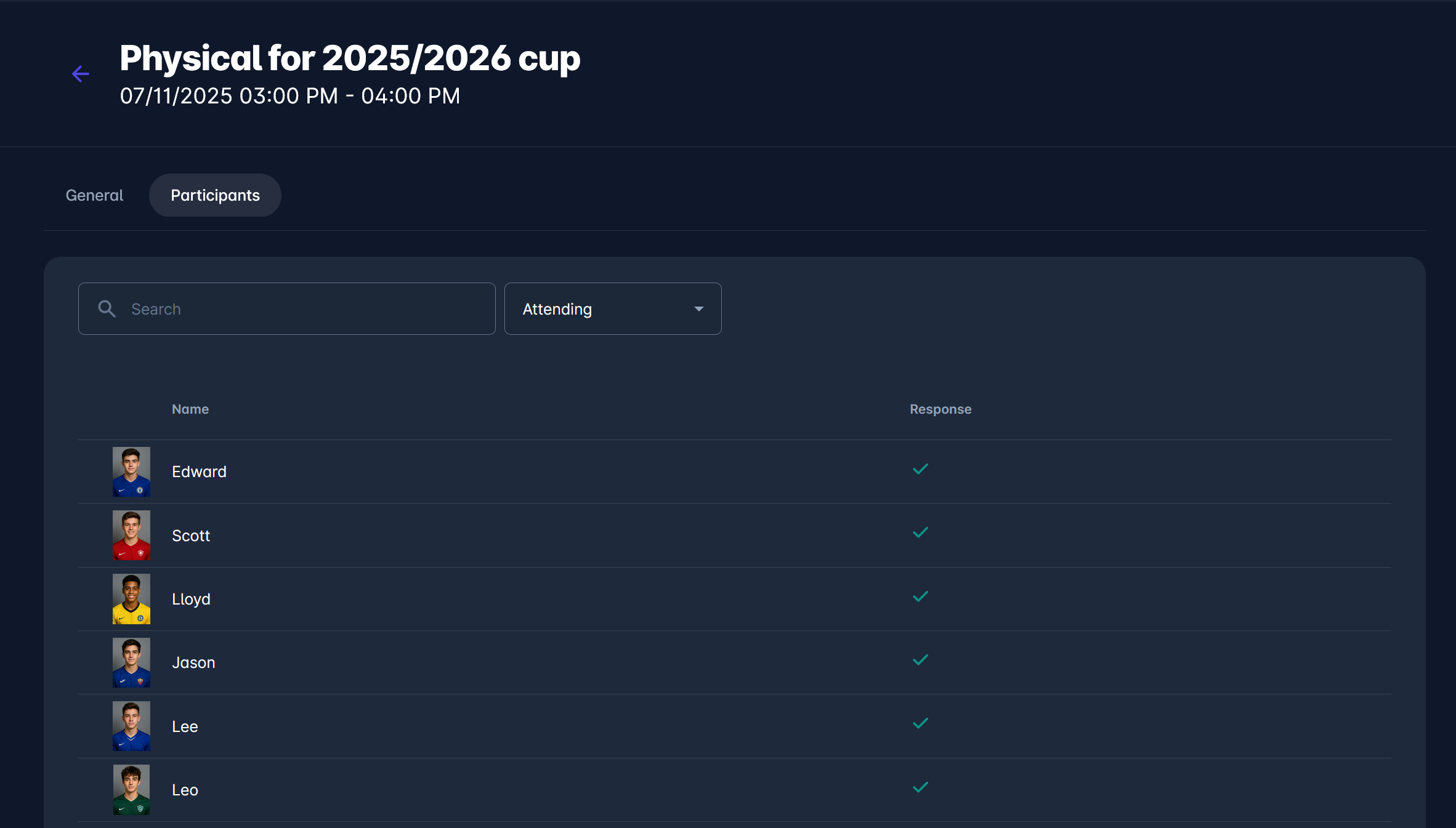Click Jason's attending checkmark icon
1456x828 pixels.
click(x=920, y=661)
